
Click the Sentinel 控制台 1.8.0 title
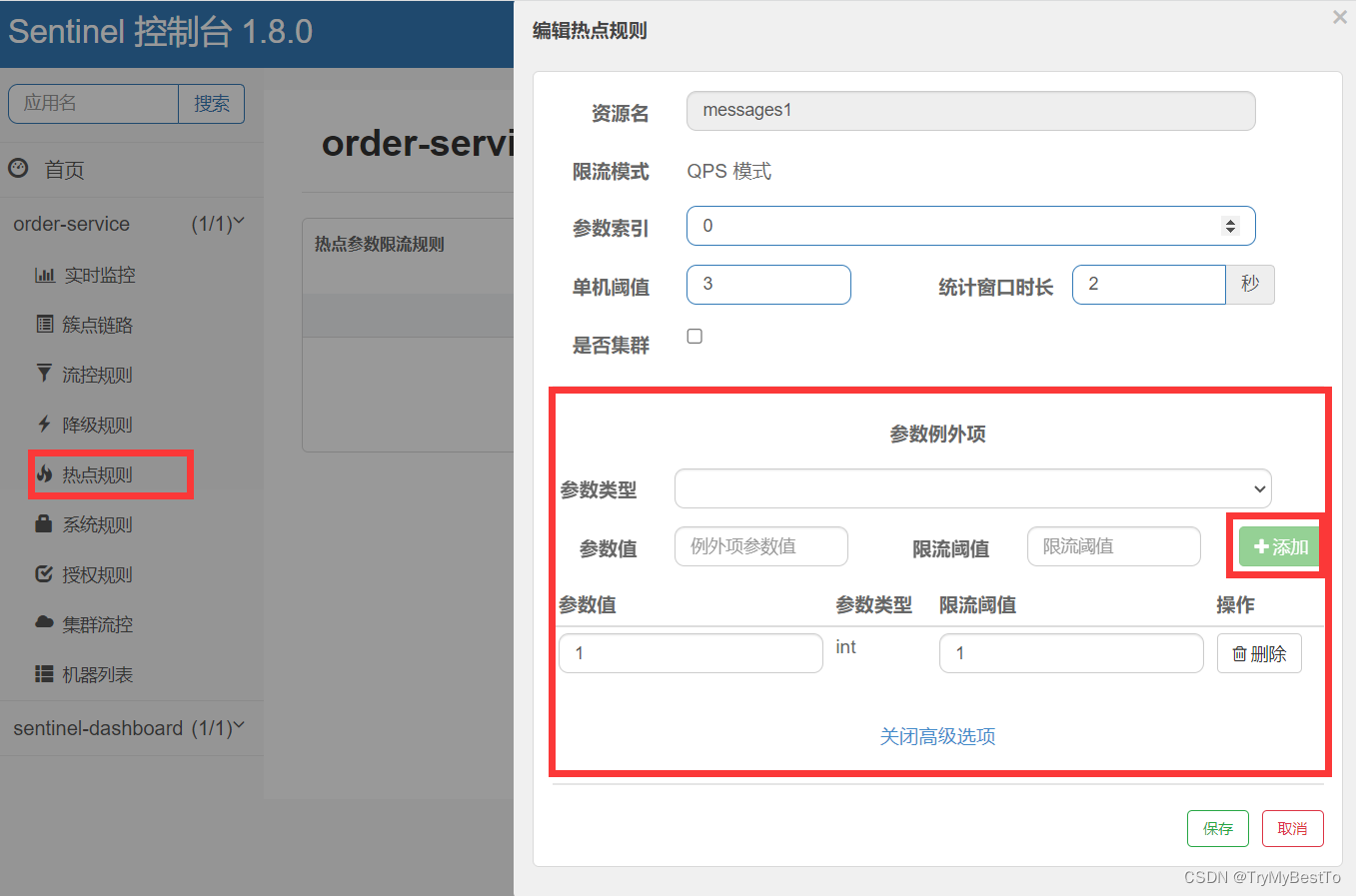click(x=161, y=31)
